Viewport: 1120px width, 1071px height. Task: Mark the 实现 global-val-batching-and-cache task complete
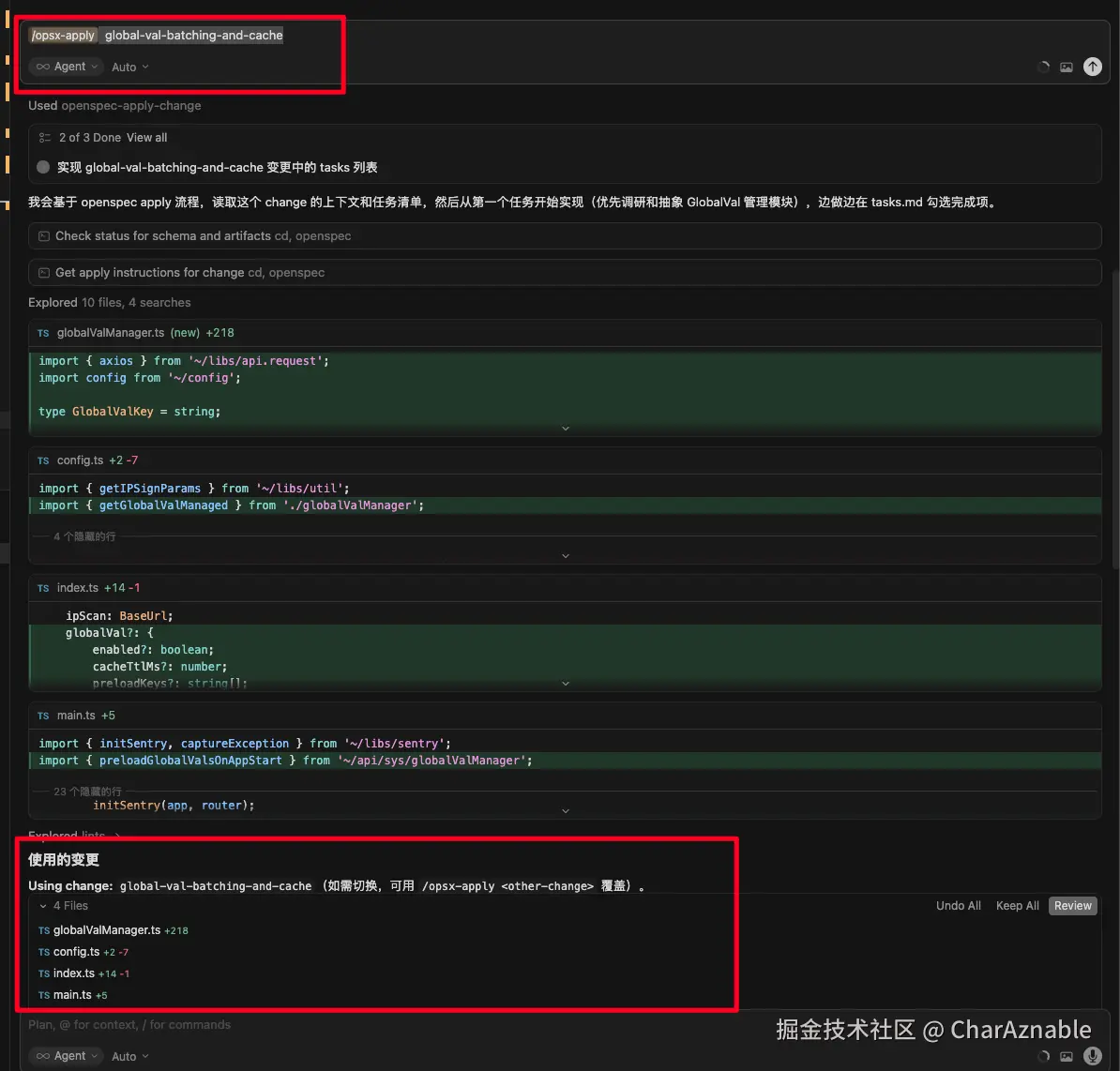pos(42,167)
